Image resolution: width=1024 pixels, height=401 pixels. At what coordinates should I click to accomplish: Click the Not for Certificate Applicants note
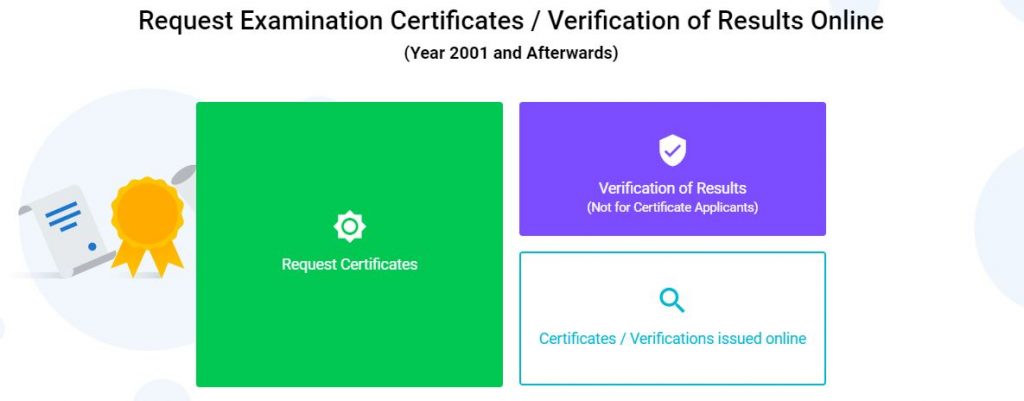pyautogui.click(x=672, y=208)
